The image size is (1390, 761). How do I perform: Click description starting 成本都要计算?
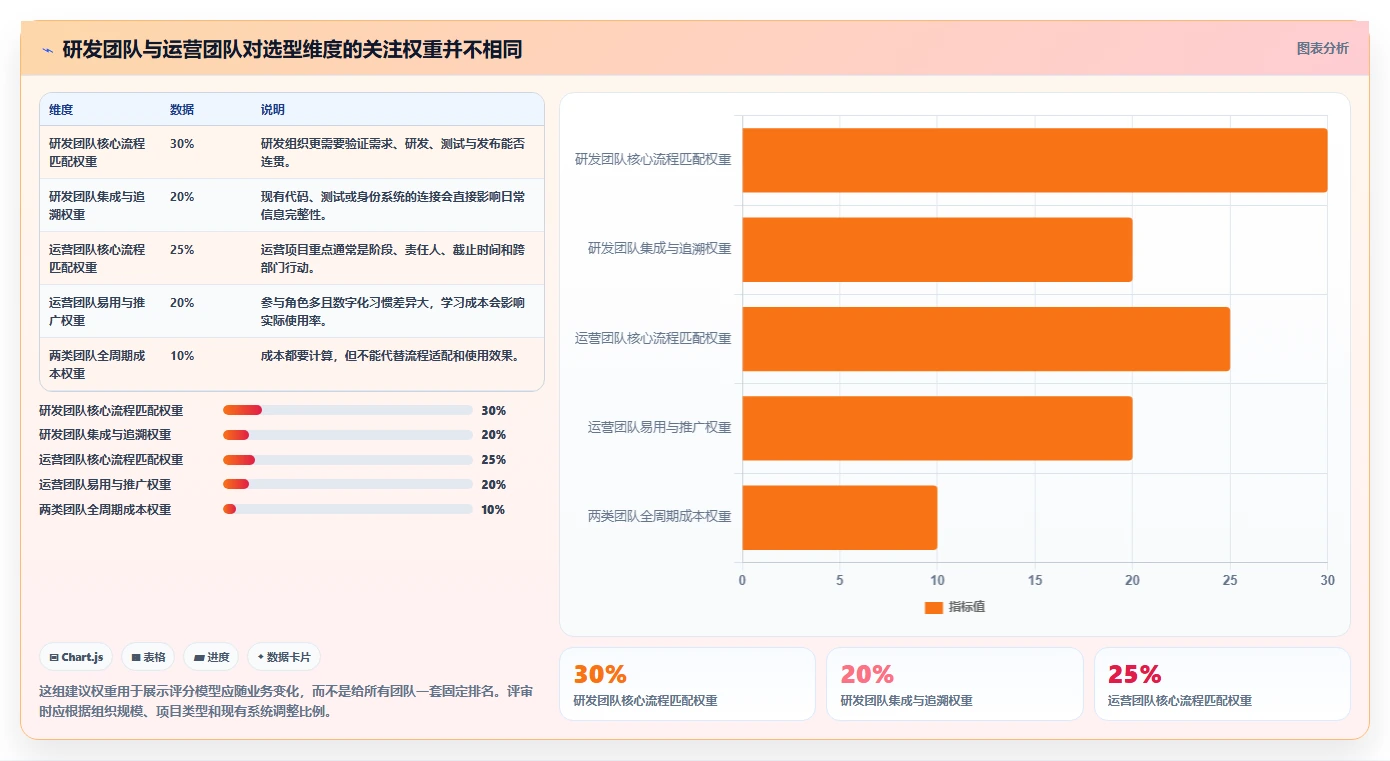[x=390, y=356]
